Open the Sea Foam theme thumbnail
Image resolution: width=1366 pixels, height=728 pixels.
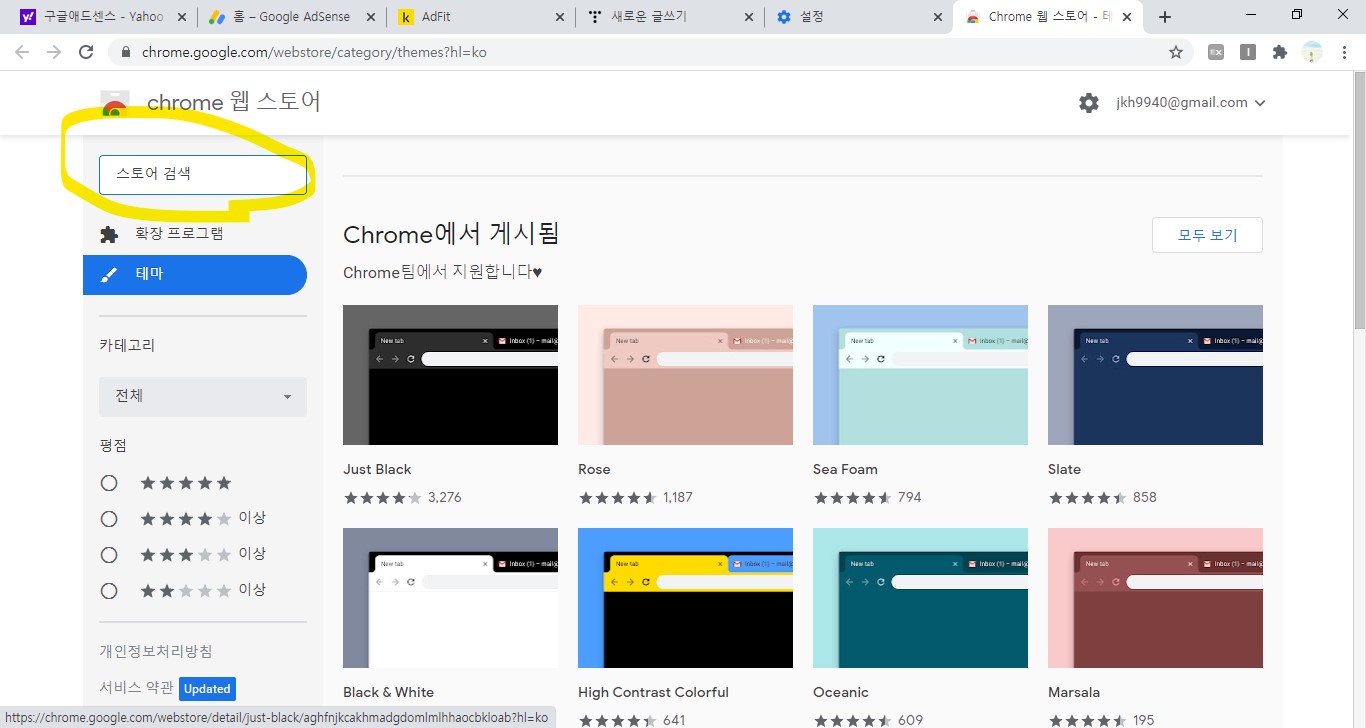[x=920, y=375]
